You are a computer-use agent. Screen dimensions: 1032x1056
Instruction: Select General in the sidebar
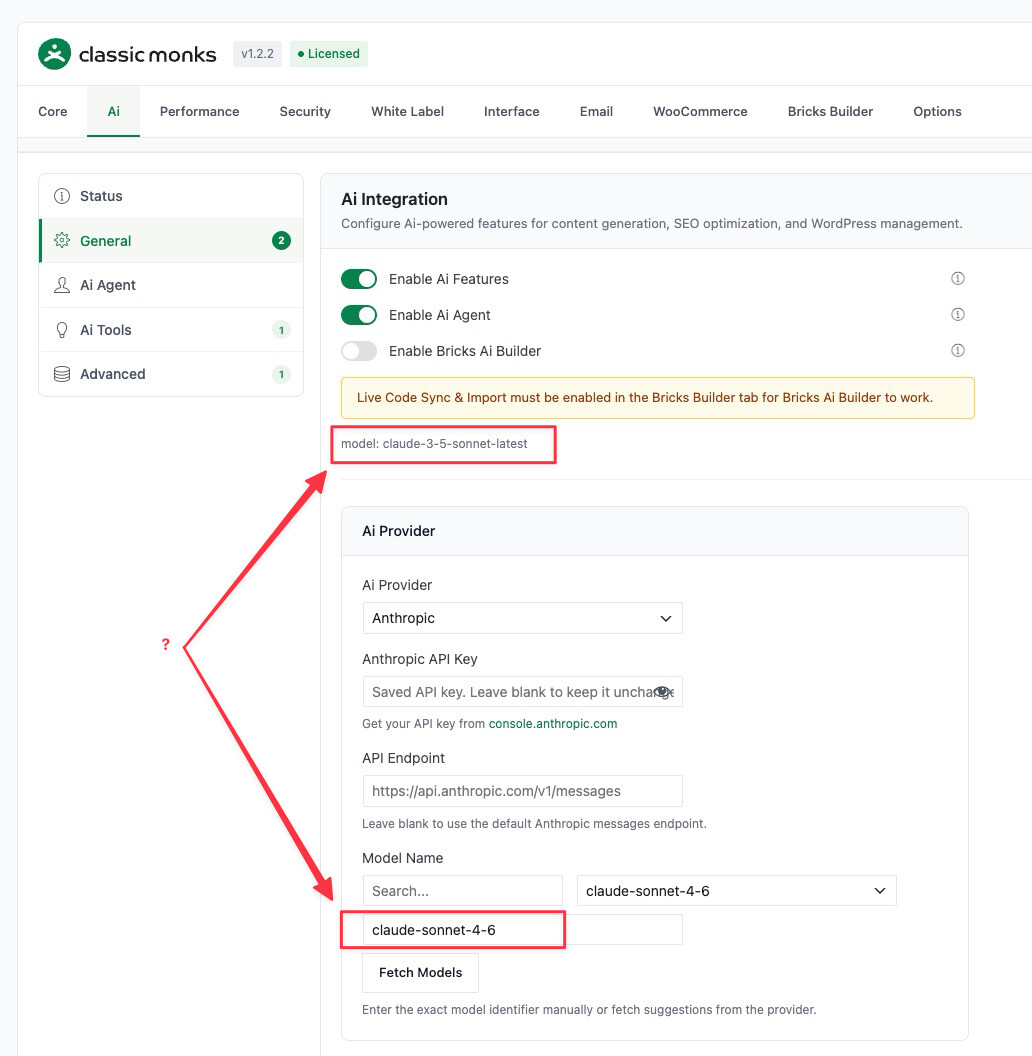point(171,240)
